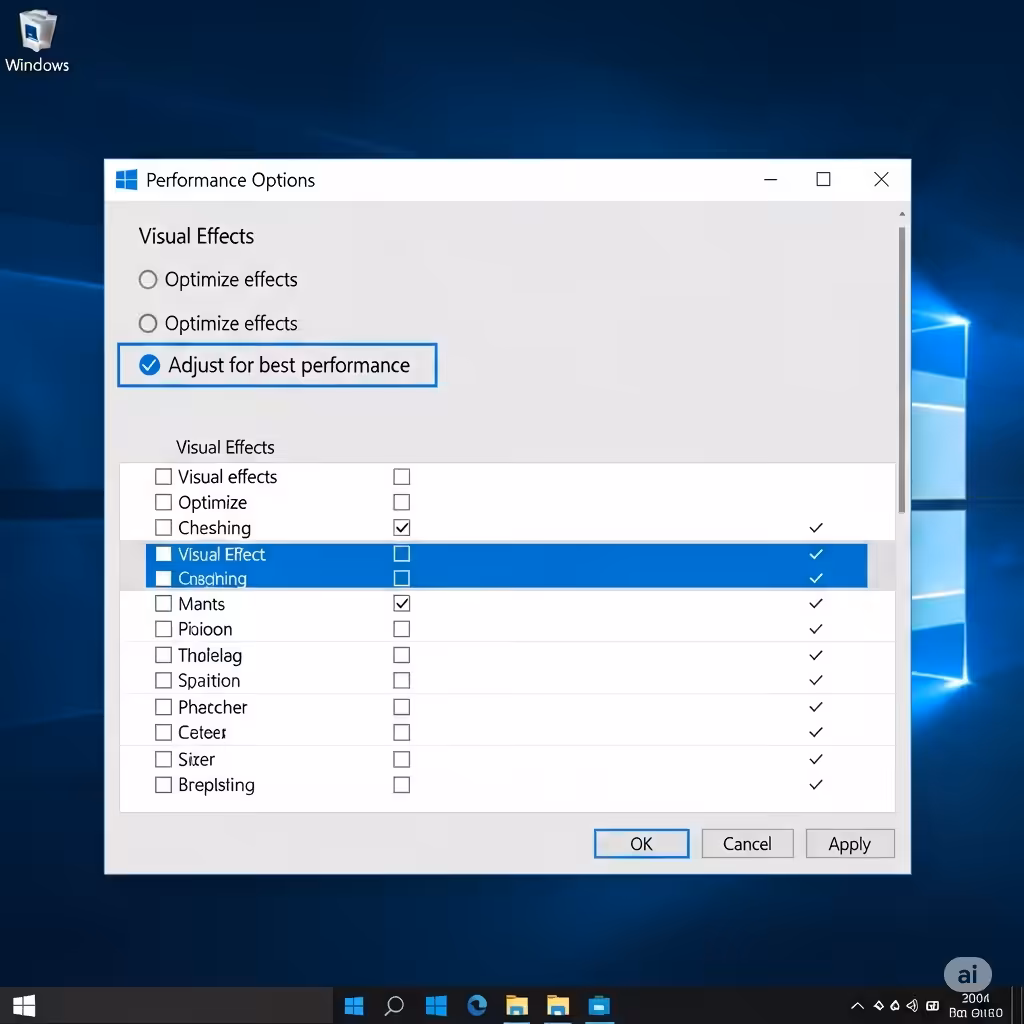Tick the middle checkbox in the Phatcher row

(402, 707)
